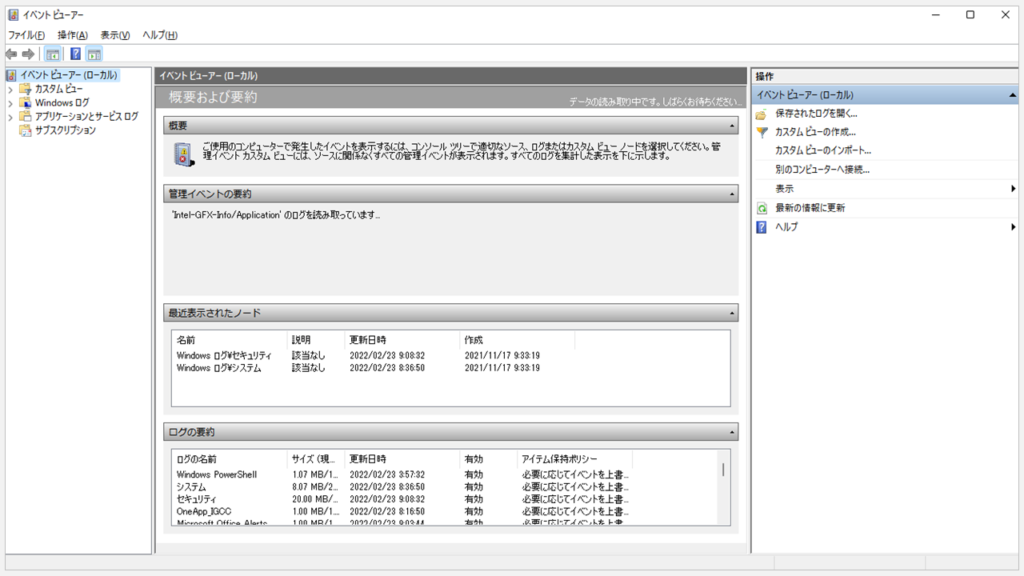Viewport: 1024px width, 576px height.
Task: Click カスタム ビューのインポート action link
Action: [823, 151]
